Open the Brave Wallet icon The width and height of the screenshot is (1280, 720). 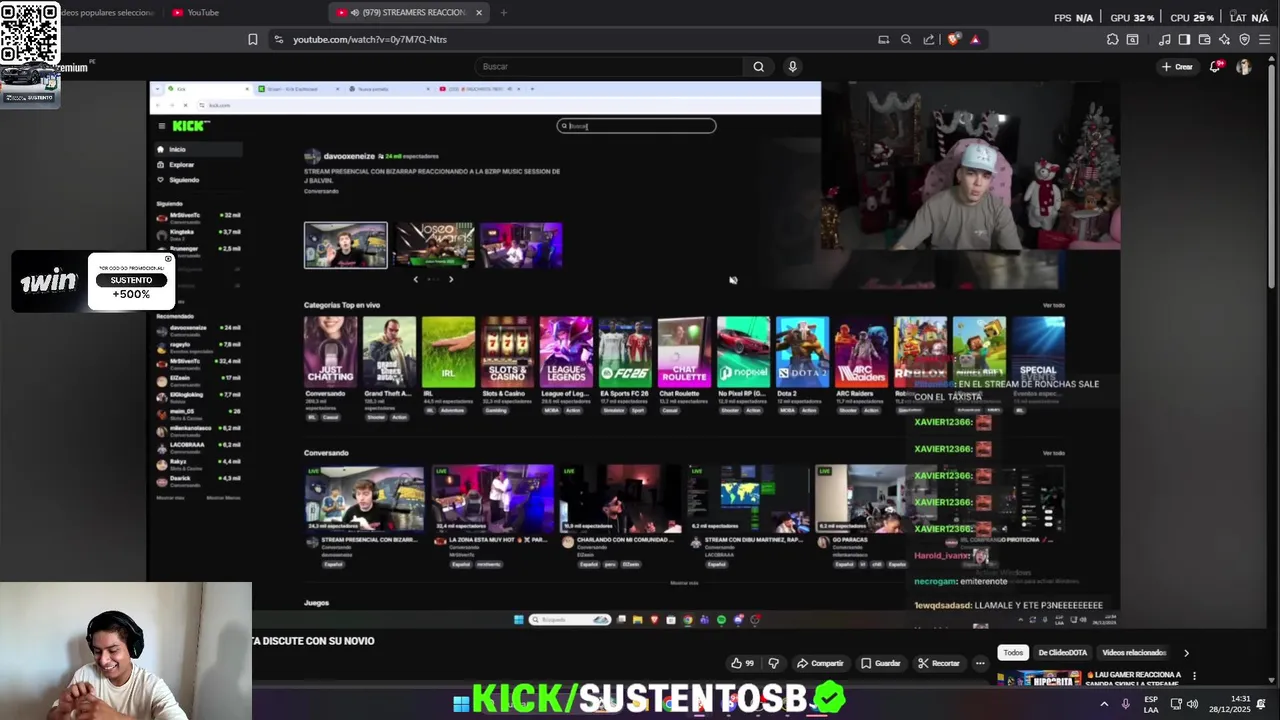[x=1204, y=39]
